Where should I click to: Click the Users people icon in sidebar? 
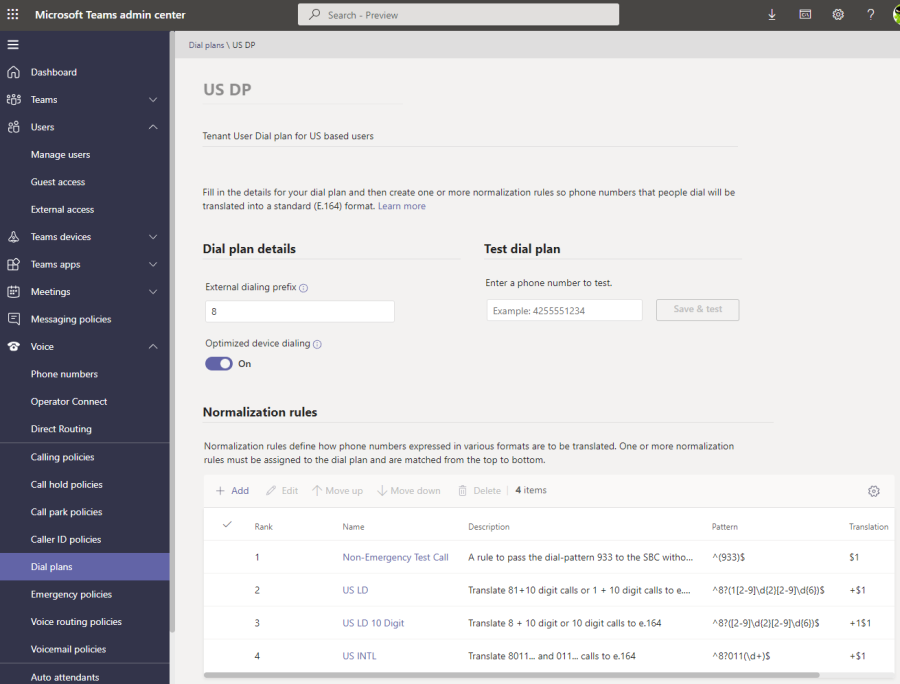(x=14, y=127)
